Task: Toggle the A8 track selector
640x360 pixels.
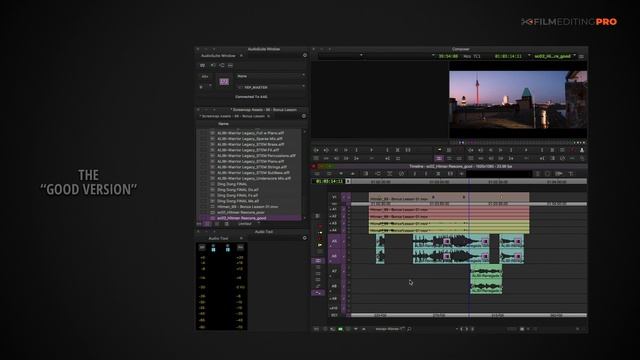Action: (x=334, y=286)
